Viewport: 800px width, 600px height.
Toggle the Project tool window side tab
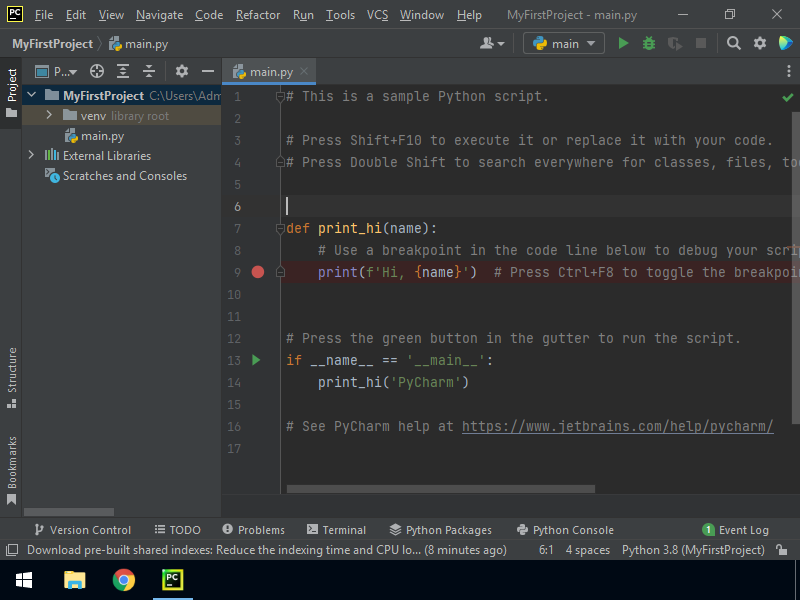[12, 92]
